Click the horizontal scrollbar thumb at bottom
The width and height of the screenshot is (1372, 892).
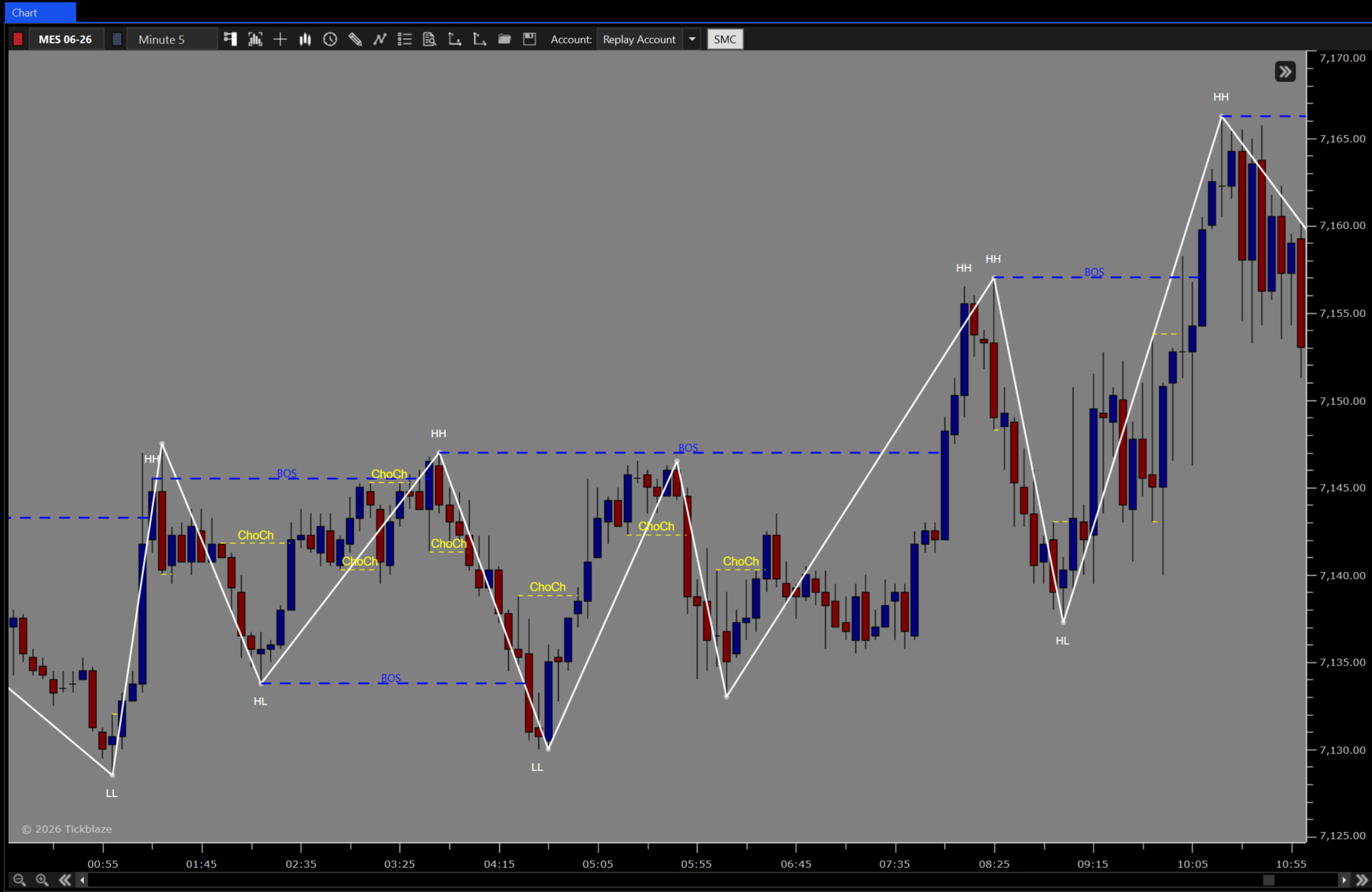pyautogui.click(x=1269, y=880)
